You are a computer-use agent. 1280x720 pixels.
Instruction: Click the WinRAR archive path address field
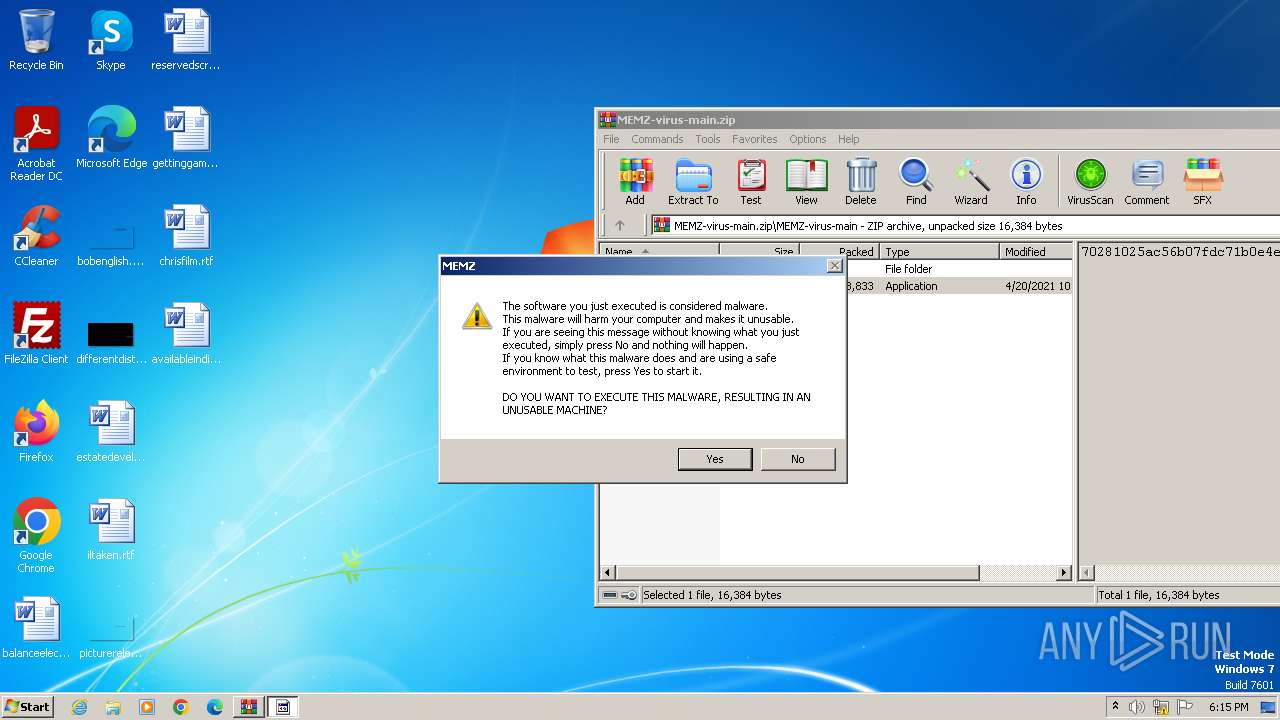[965, 226]
